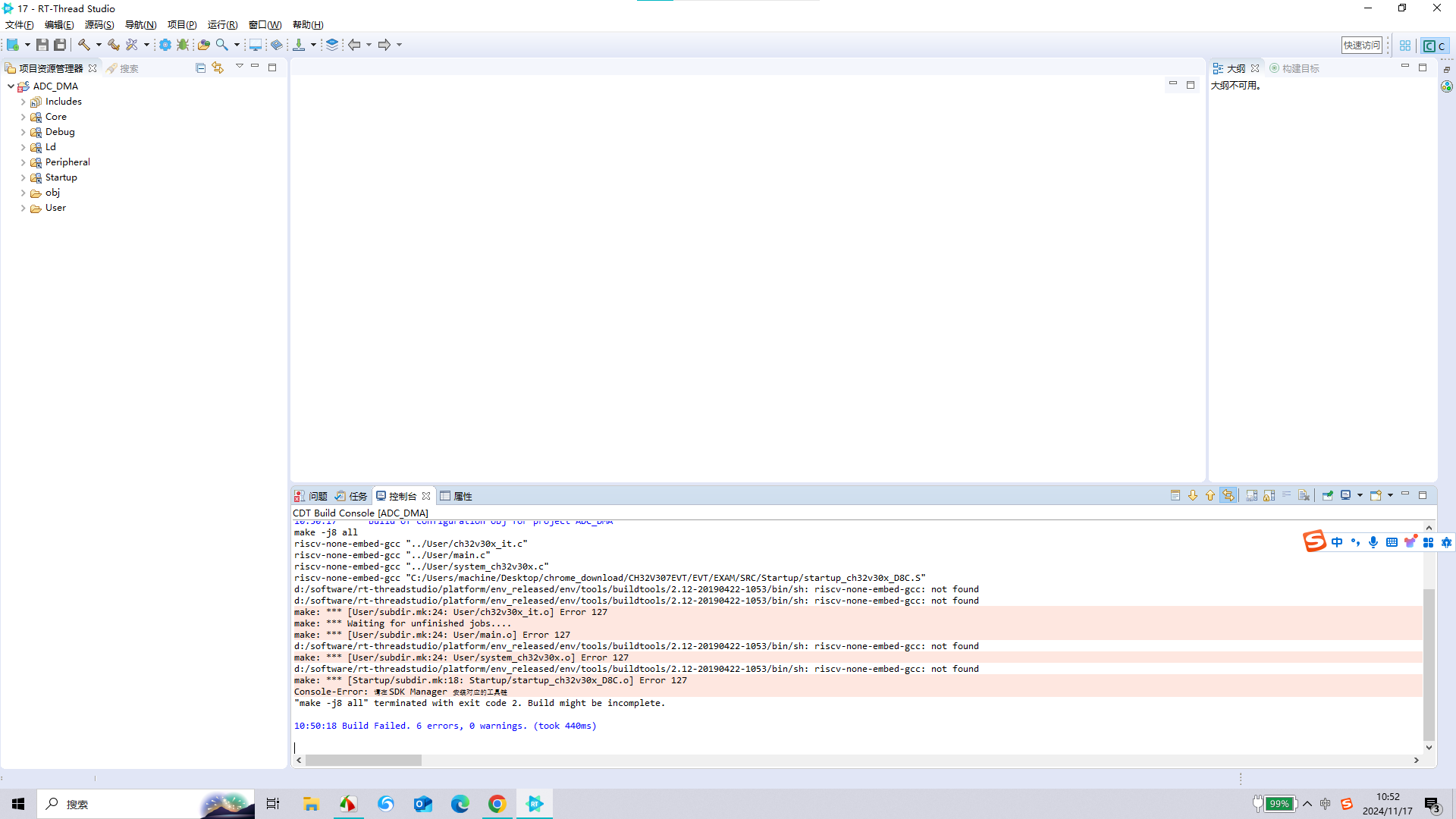Open build configuration wrench-screwdriver icon

132,45
